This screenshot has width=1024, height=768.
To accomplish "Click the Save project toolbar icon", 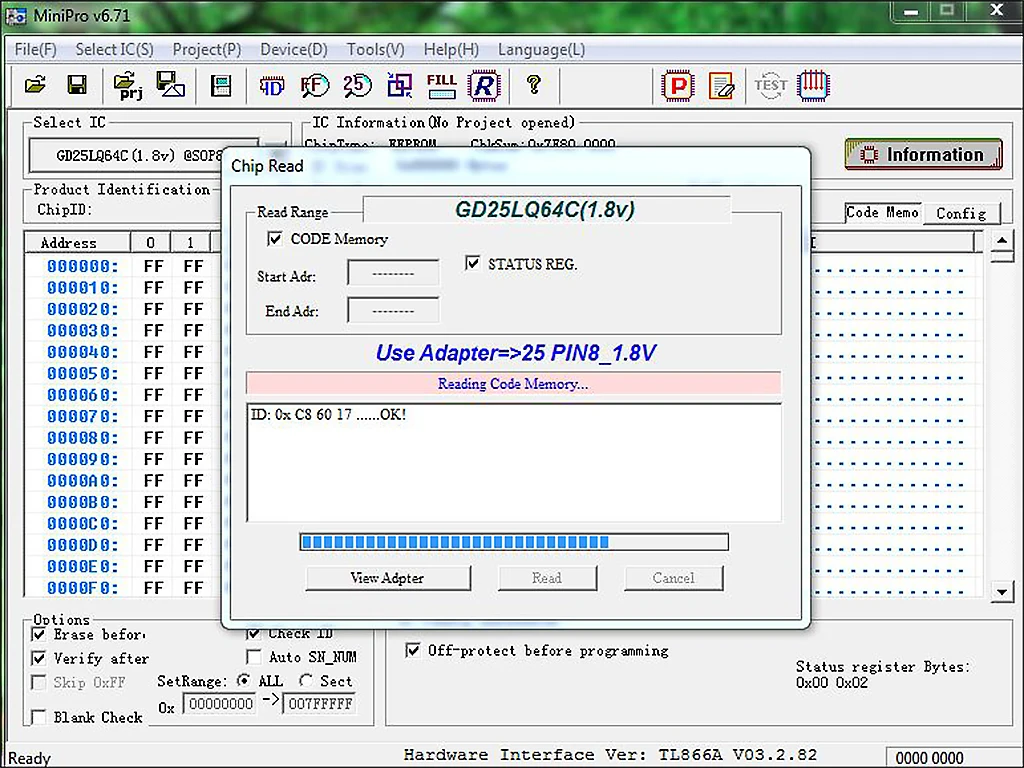I will (170, 84).
